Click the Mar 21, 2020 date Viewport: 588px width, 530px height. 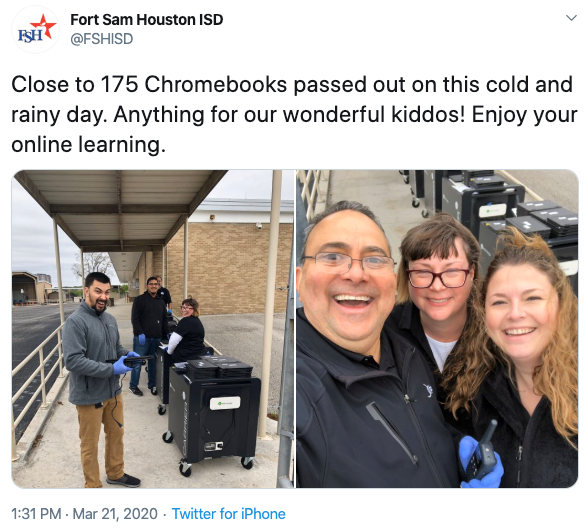[115, 513]
